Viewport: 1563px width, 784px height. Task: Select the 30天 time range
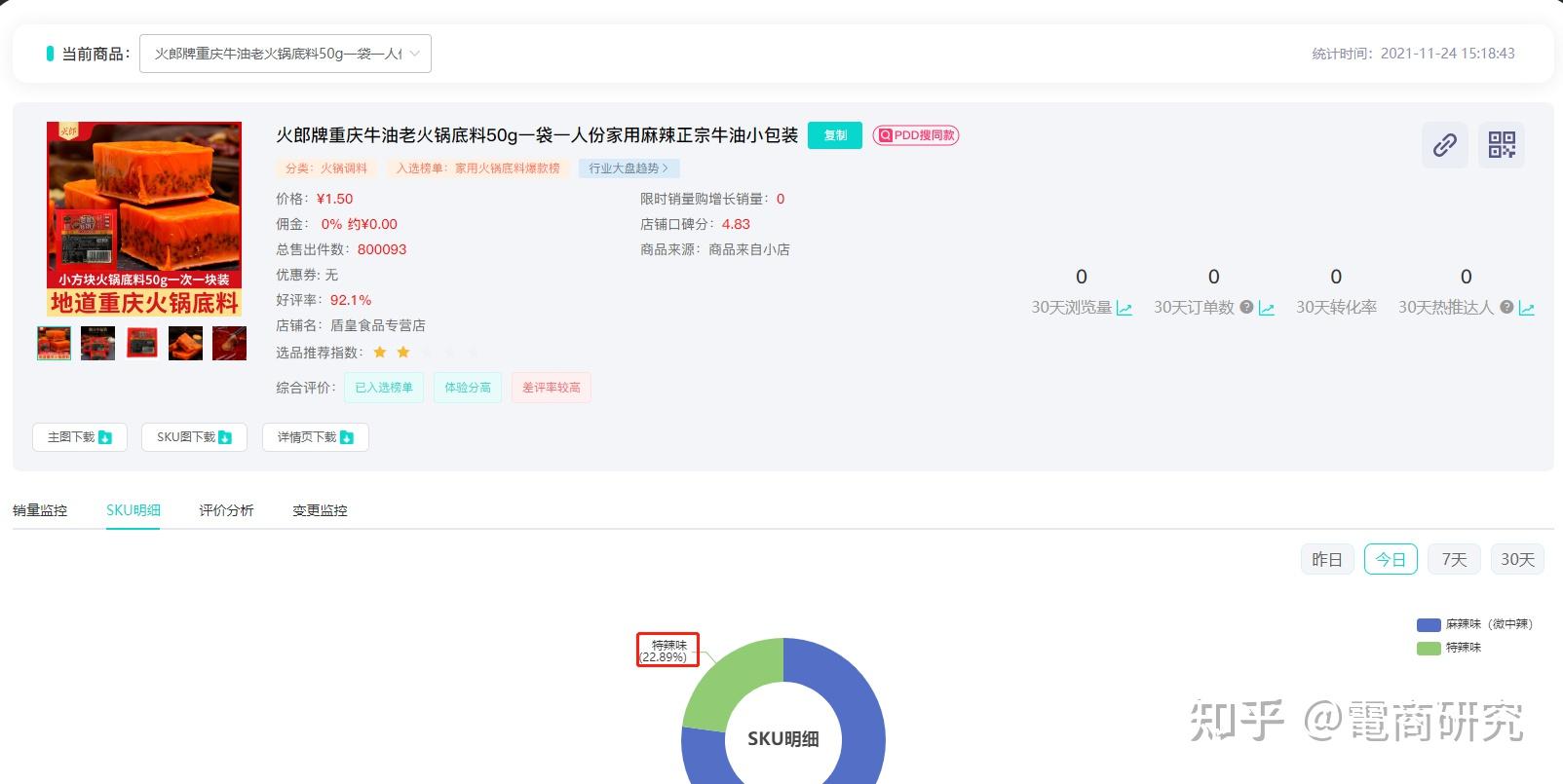pos(1517,559)
